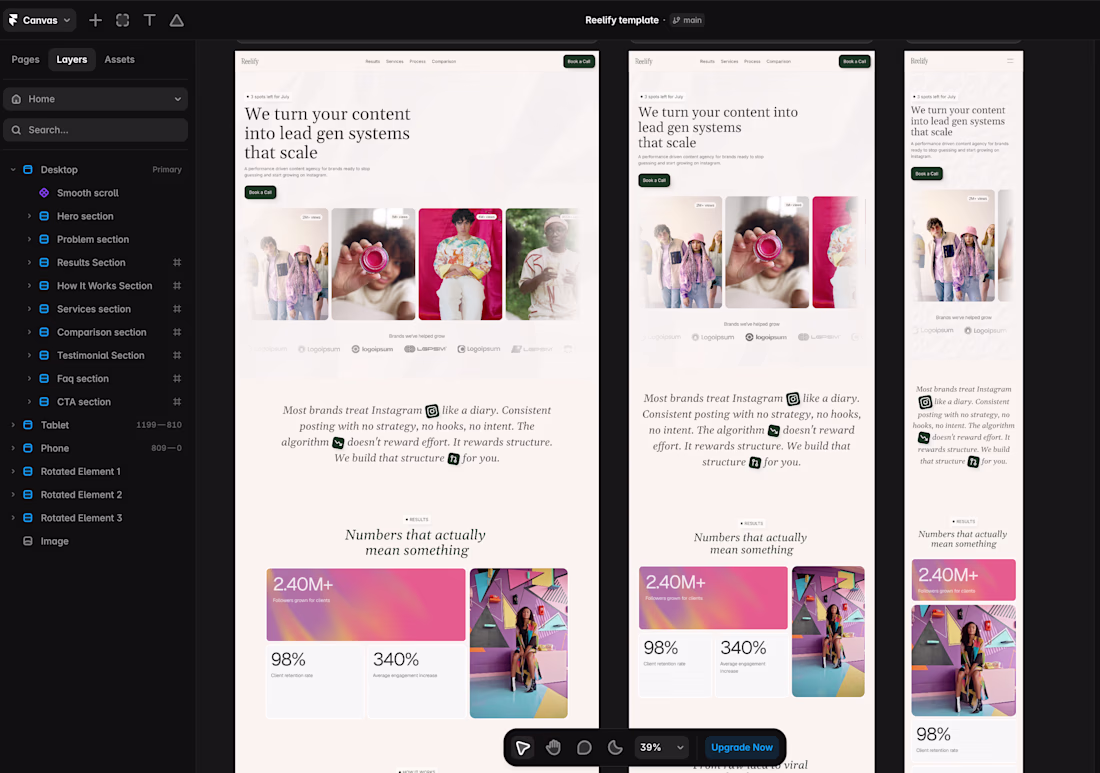Click scroll-target hash icon on Results Section
Screen dimensions: 1100x773
(177, 262)
